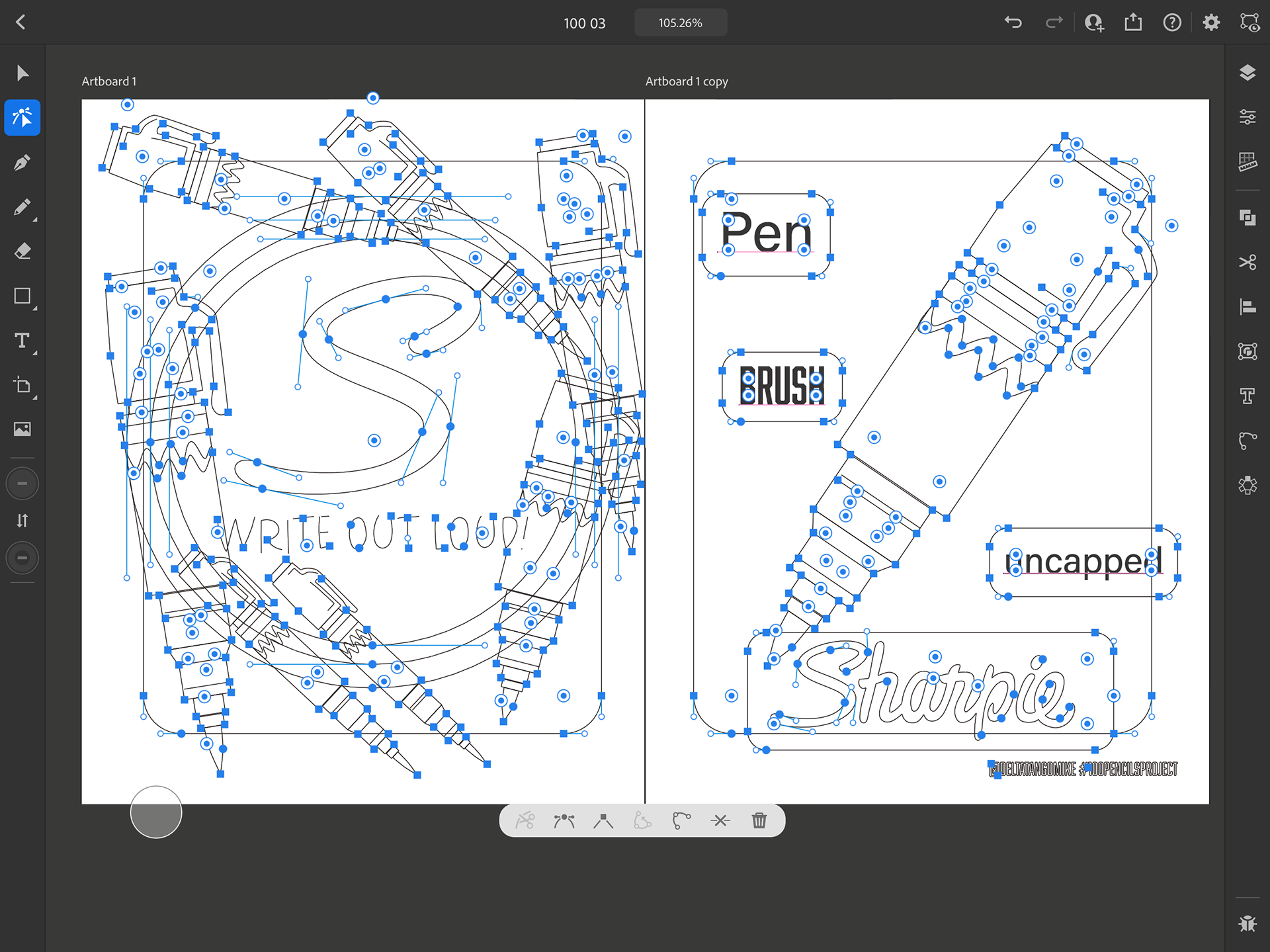
Task: Click the uncapped text object
Action: [1083, 562]
